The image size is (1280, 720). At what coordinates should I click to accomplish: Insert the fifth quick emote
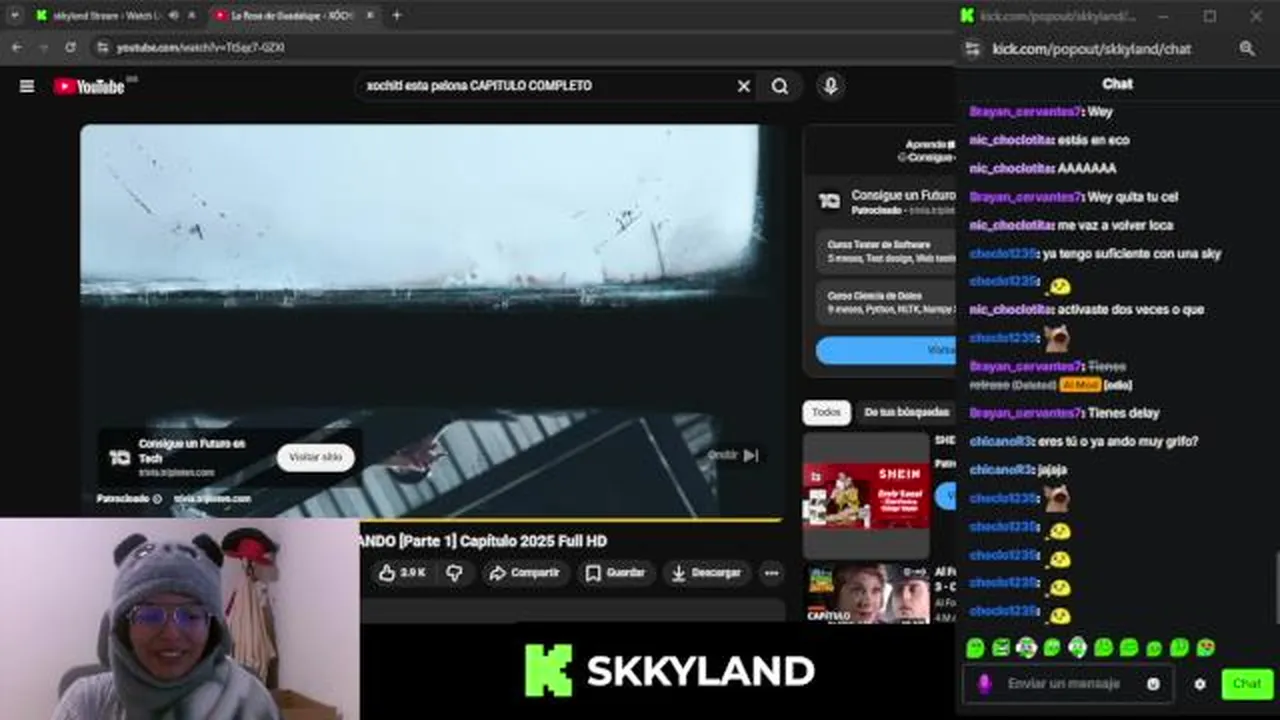1077,648
